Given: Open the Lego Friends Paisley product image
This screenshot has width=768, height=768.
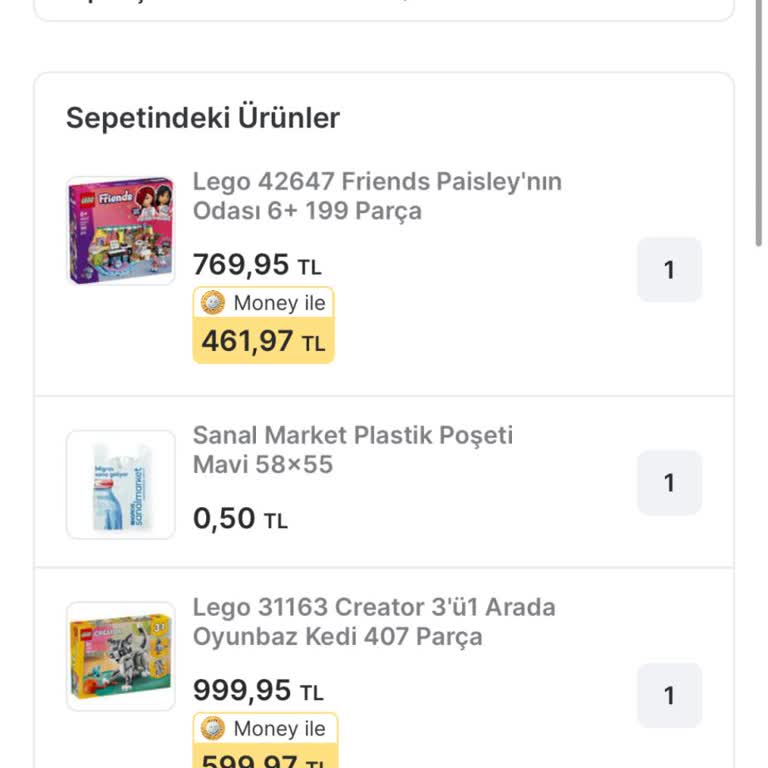Looking at the screenshot, I should (x=120, y=231).
